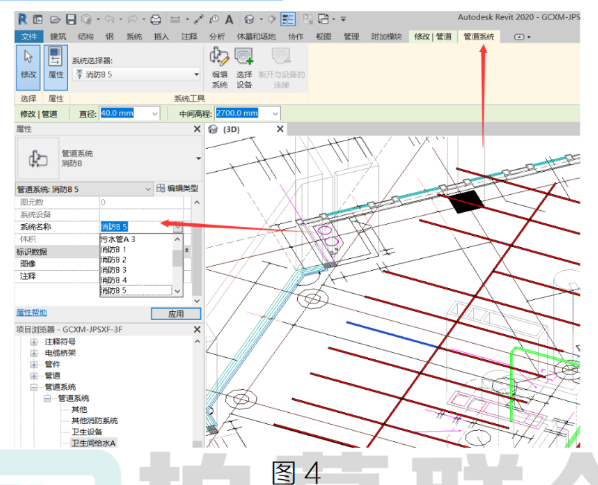This screenshot has width=598, height=485.
Task: Switch to the 视图 ribbon tab
Action: (323, 37)
